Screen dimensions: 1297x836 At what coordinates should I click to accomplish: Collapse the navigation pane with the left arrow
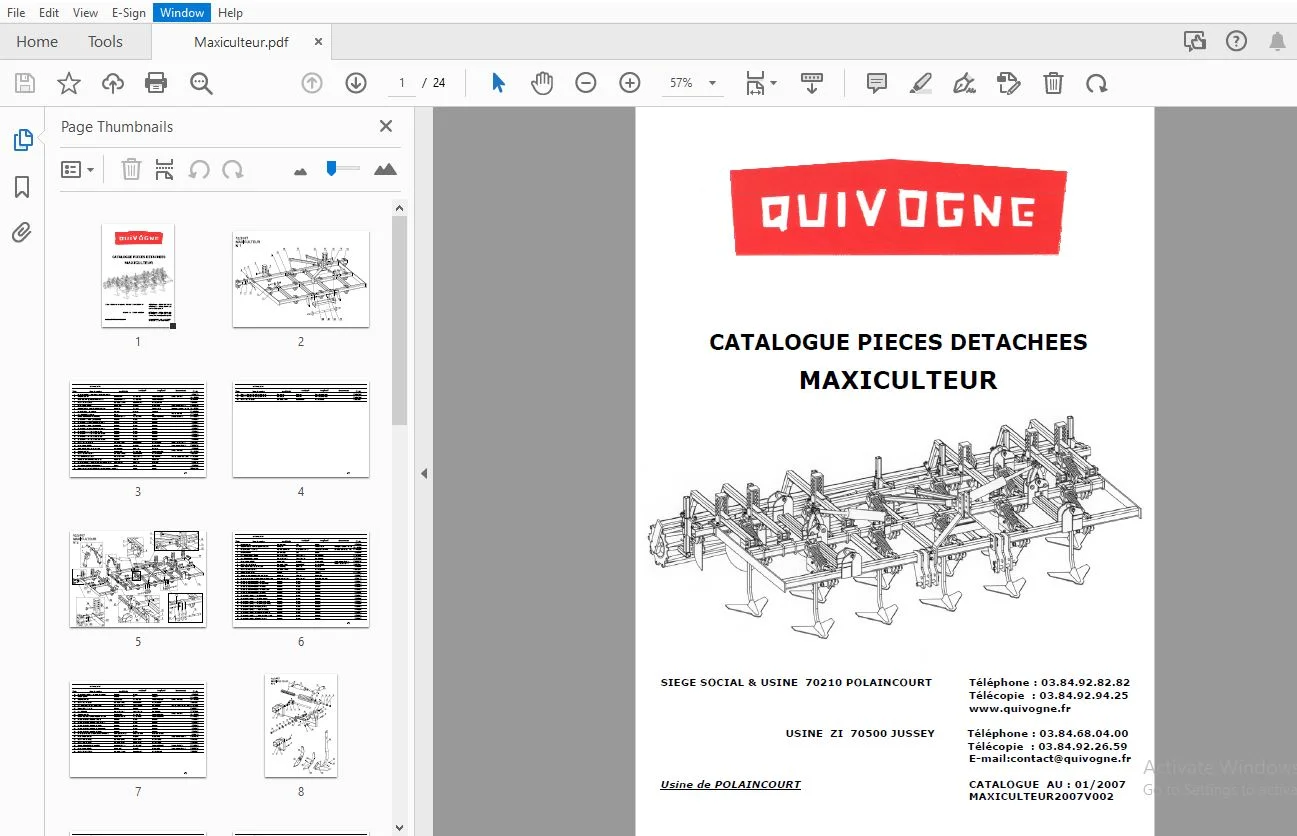[424, 473]
